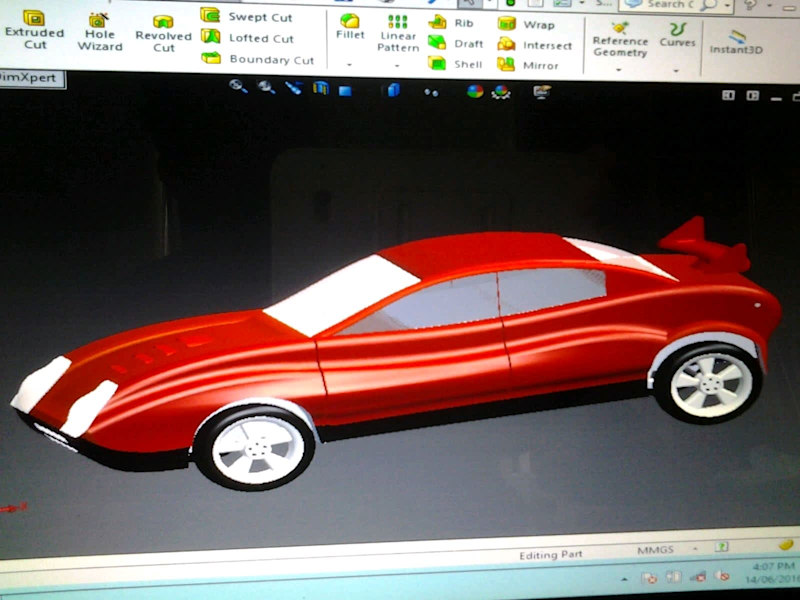Select the Revolved Cut tool
800x600 pixels.
[x=163, y=30]
